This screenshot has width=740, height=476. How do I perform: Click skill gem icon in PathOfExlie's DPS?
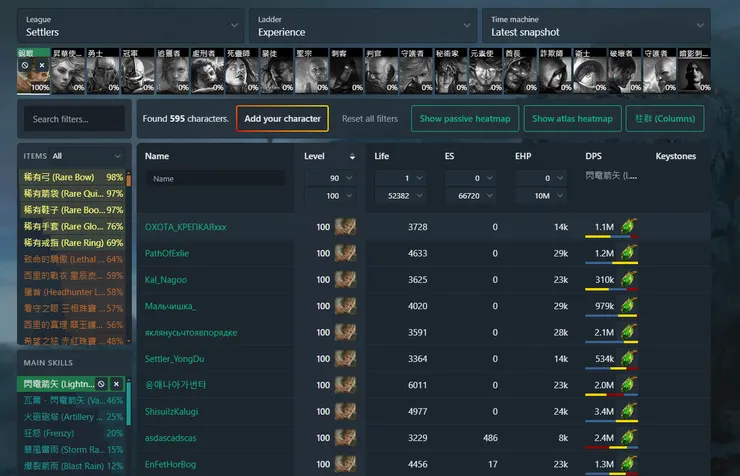point(629,254)
